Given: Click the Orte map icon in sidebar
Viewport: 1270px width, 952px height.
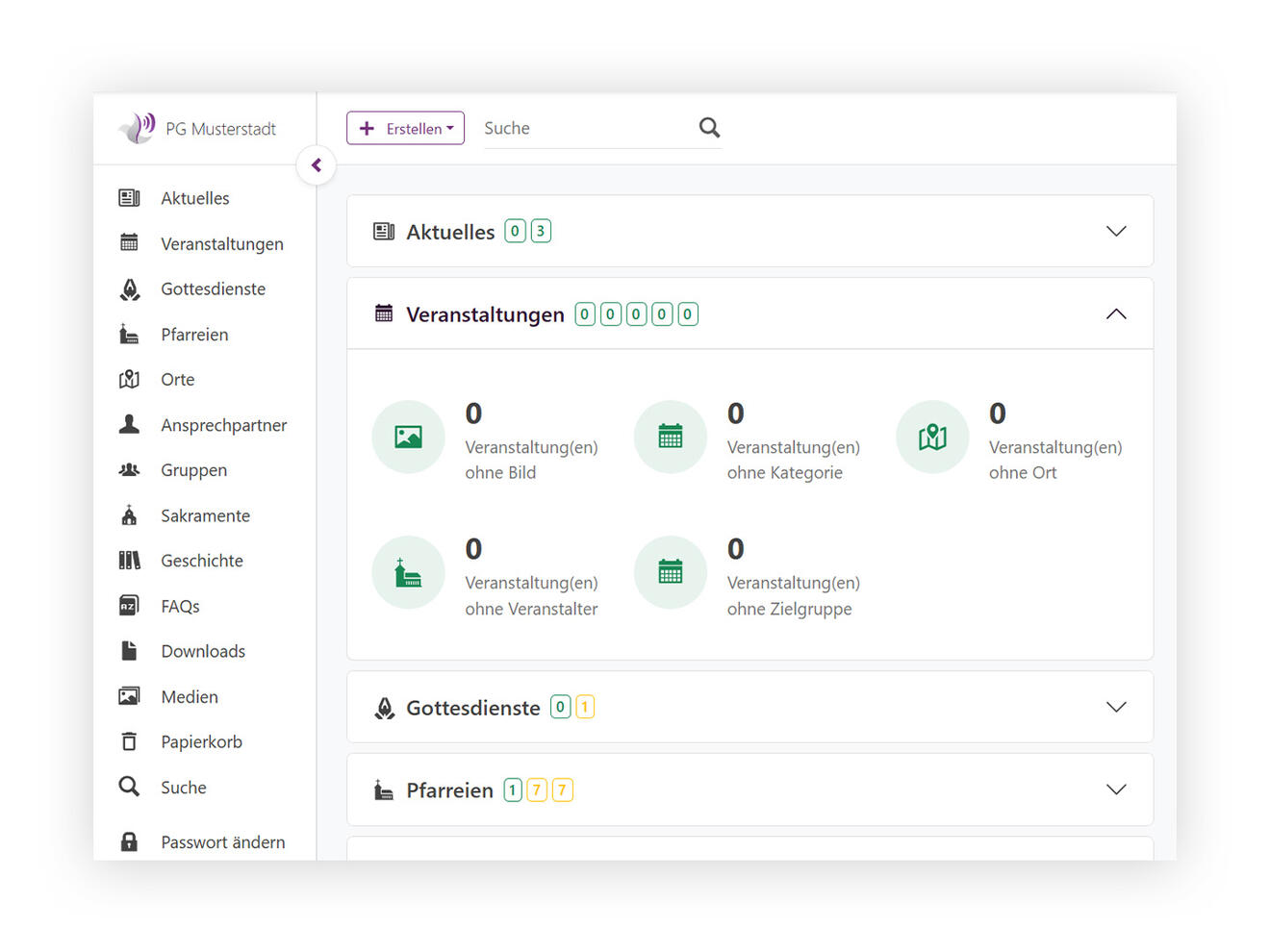Looking at the screenshot, I should tap(129, 380).
